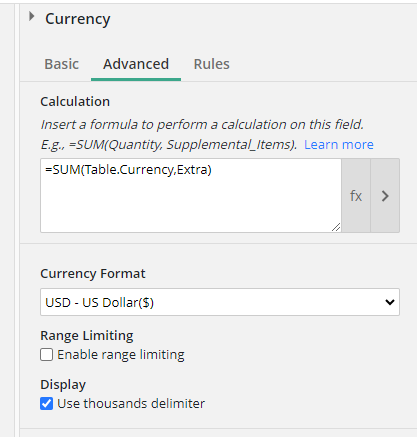The width and height of the screenshot is (417, 437).
Task: Click the down arrow of Currency Format selector
Action: [x=390, y=302]
